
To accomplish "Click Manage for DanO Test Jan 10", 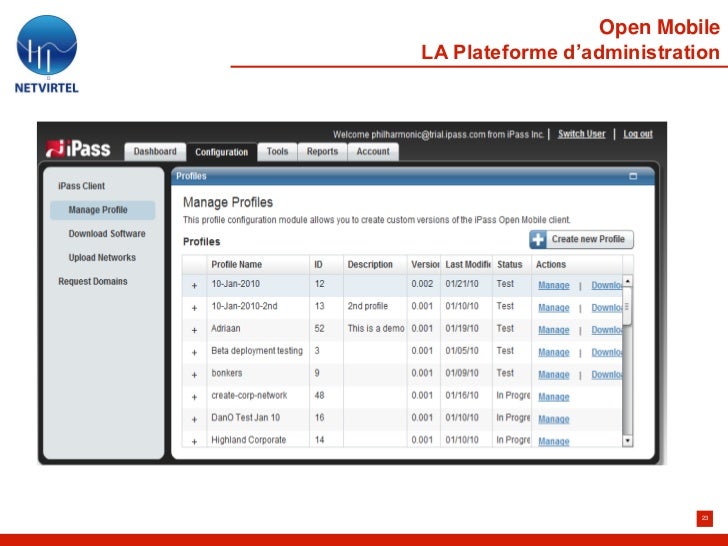I will [x=554, y=419].
